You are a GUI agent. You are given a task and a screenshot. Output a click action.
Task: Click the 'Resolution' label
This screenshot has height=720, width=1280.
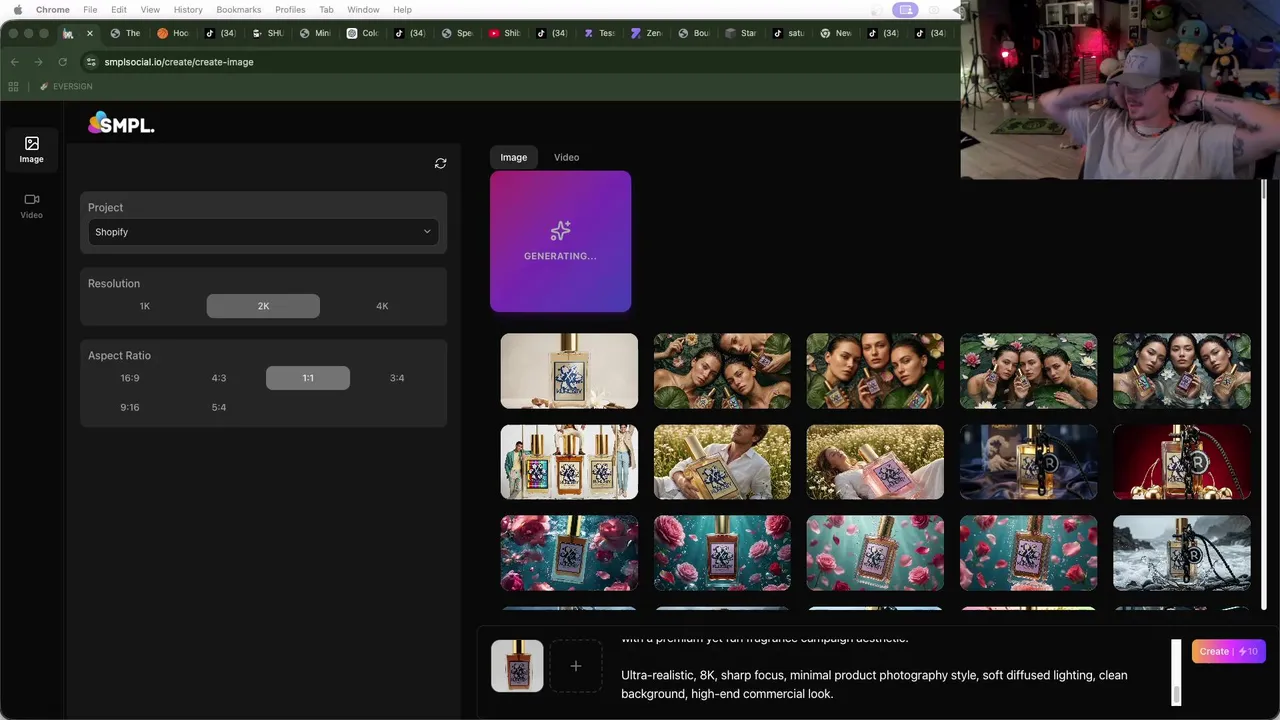tap(114, 284)
